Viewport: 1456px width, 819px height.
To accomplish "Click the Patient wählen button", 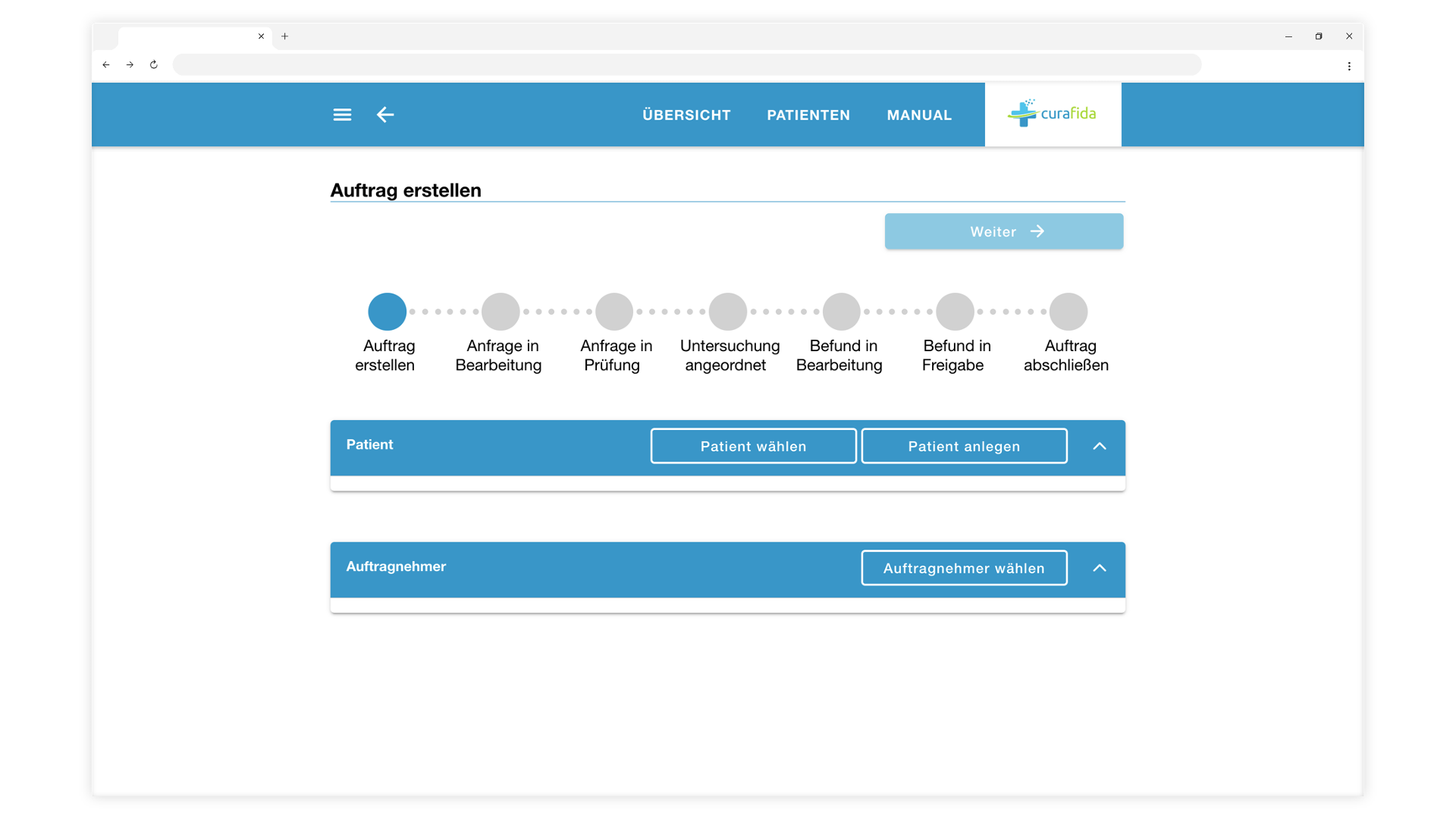I will (754, 446).
